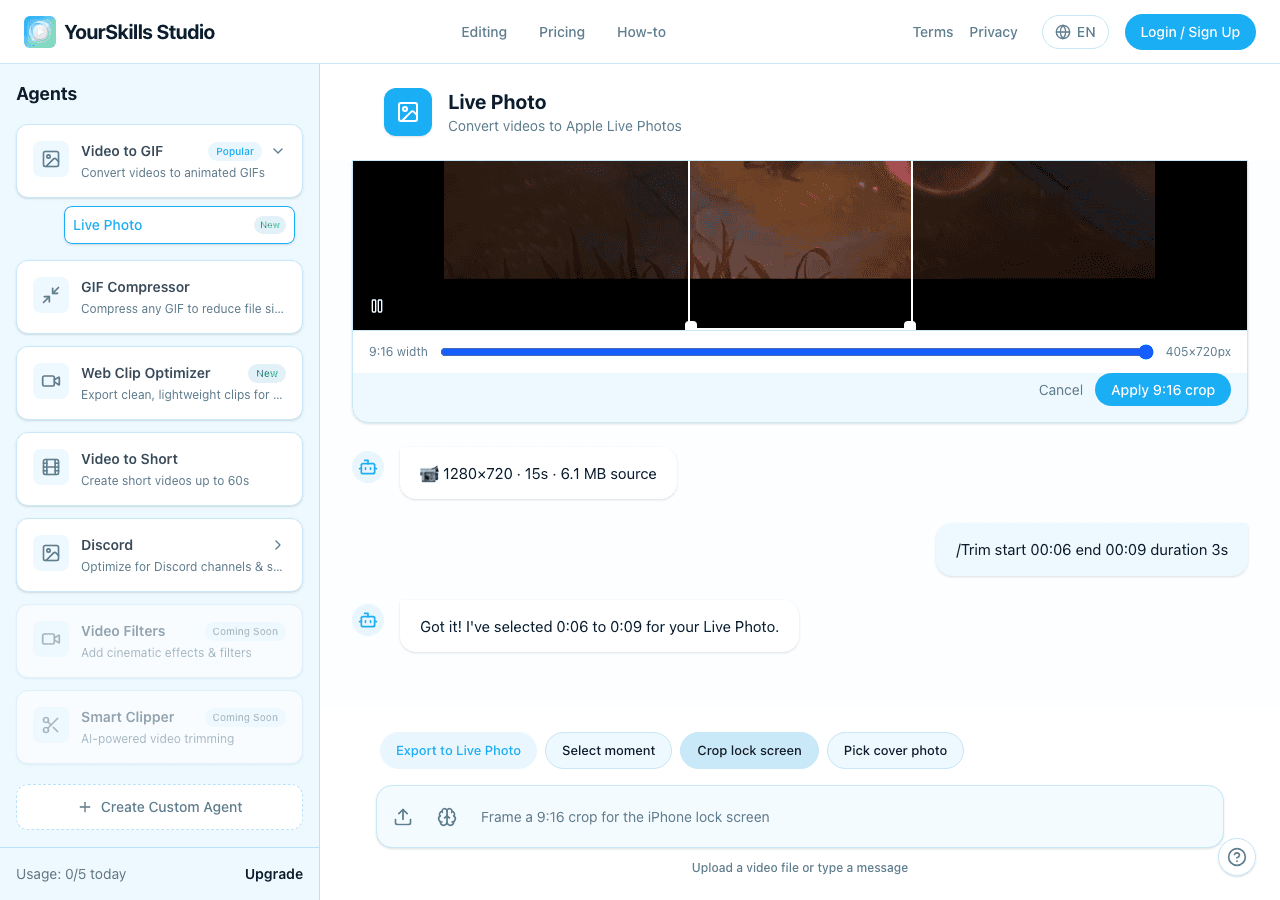This screenshot has height=900, width=1280.
Task: Focus the message input field
Action: point(845,817)
